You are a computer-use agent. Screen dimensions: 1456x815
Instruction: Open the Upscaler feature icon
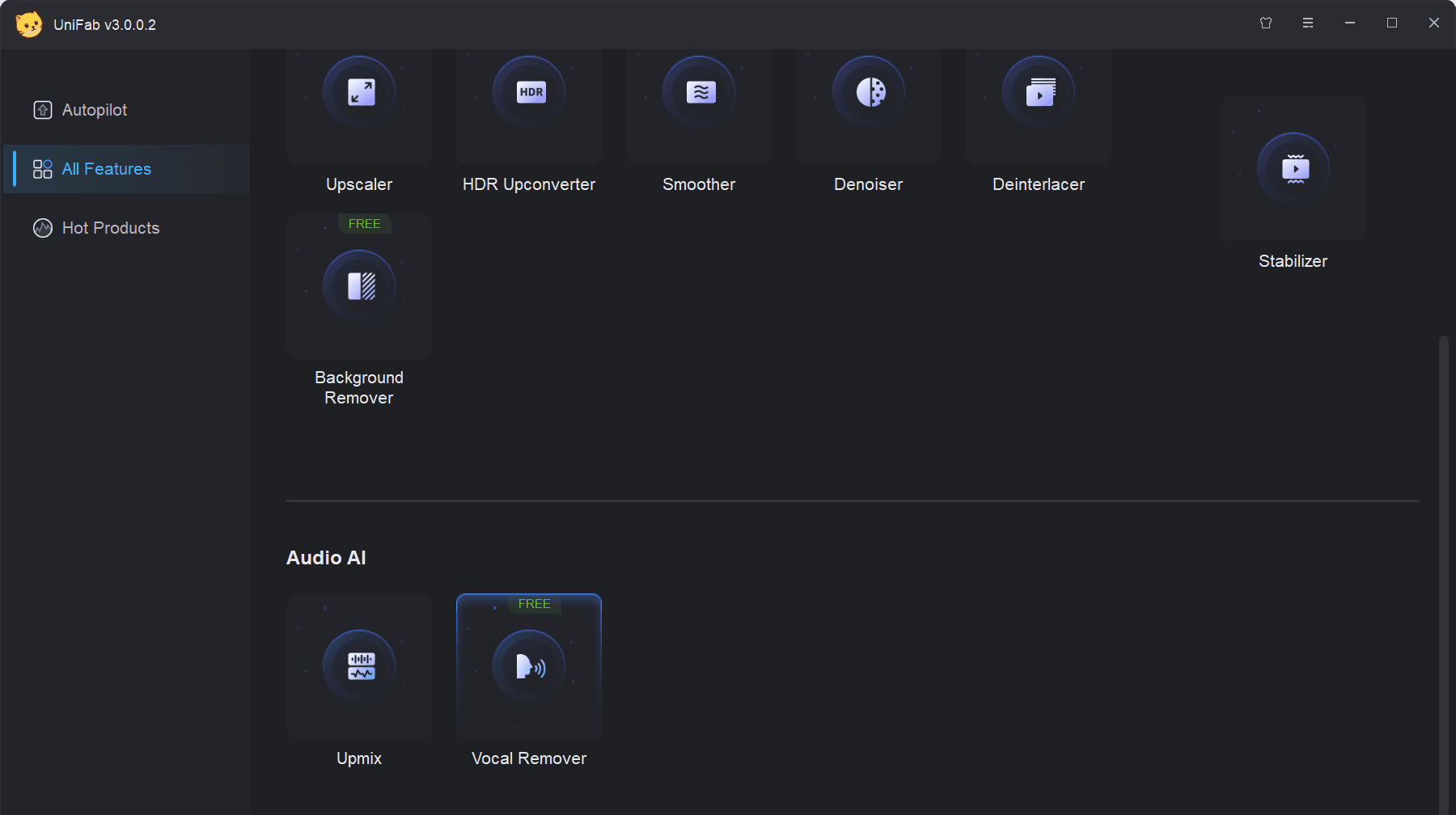[x=360, y=92]
